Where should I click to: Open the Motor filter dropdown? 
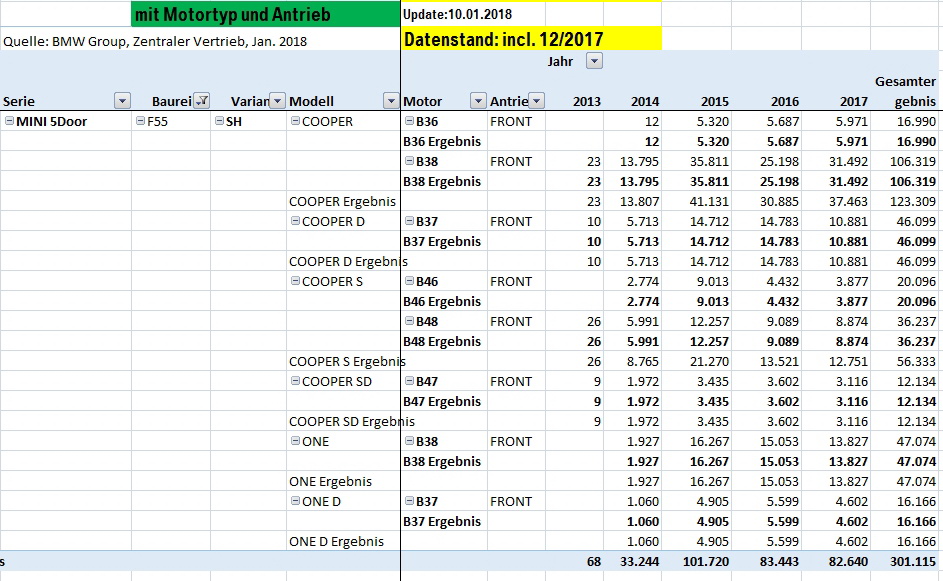tap(478, 101)
